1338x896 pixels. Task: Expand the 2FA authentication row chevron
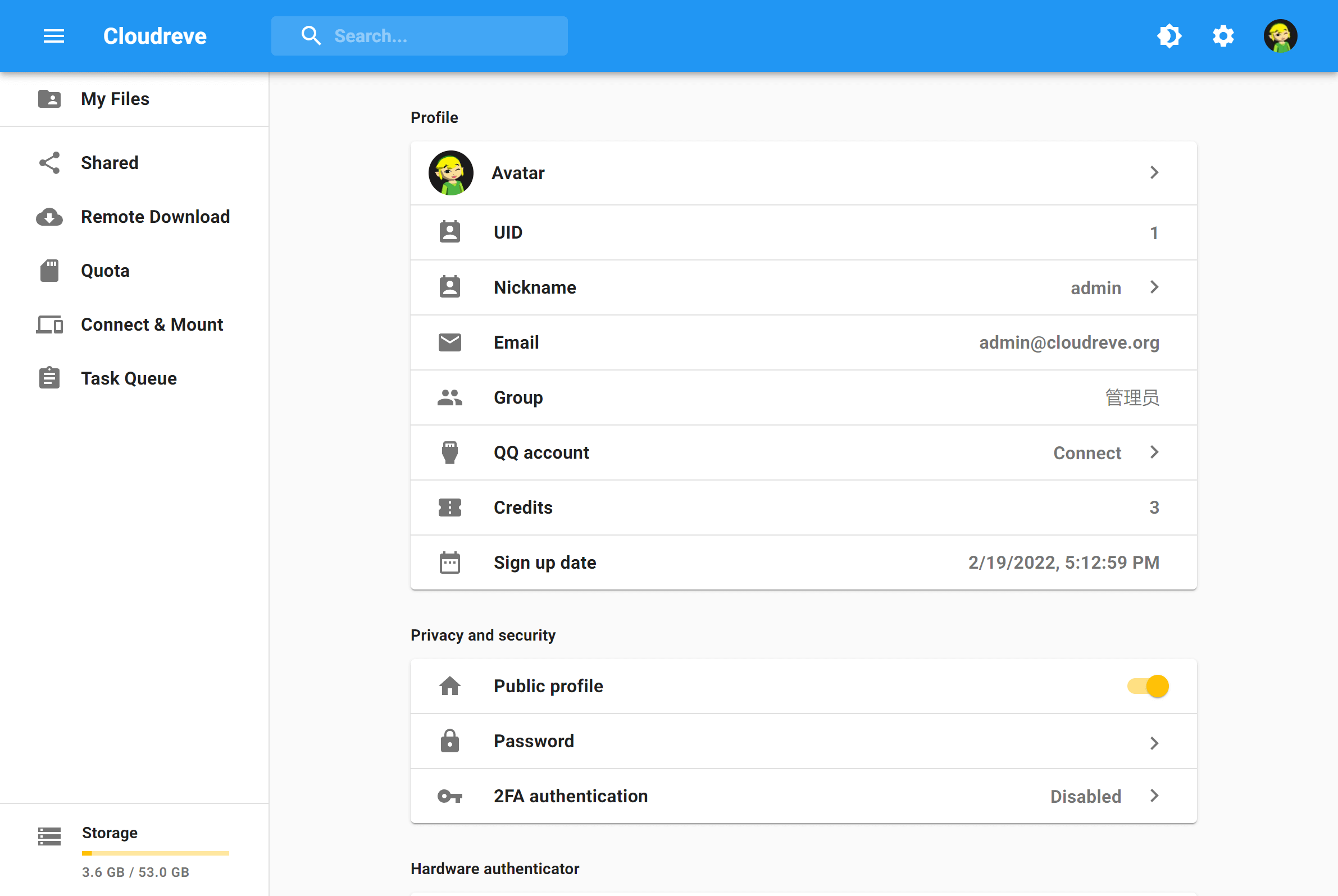point(1154,796)
